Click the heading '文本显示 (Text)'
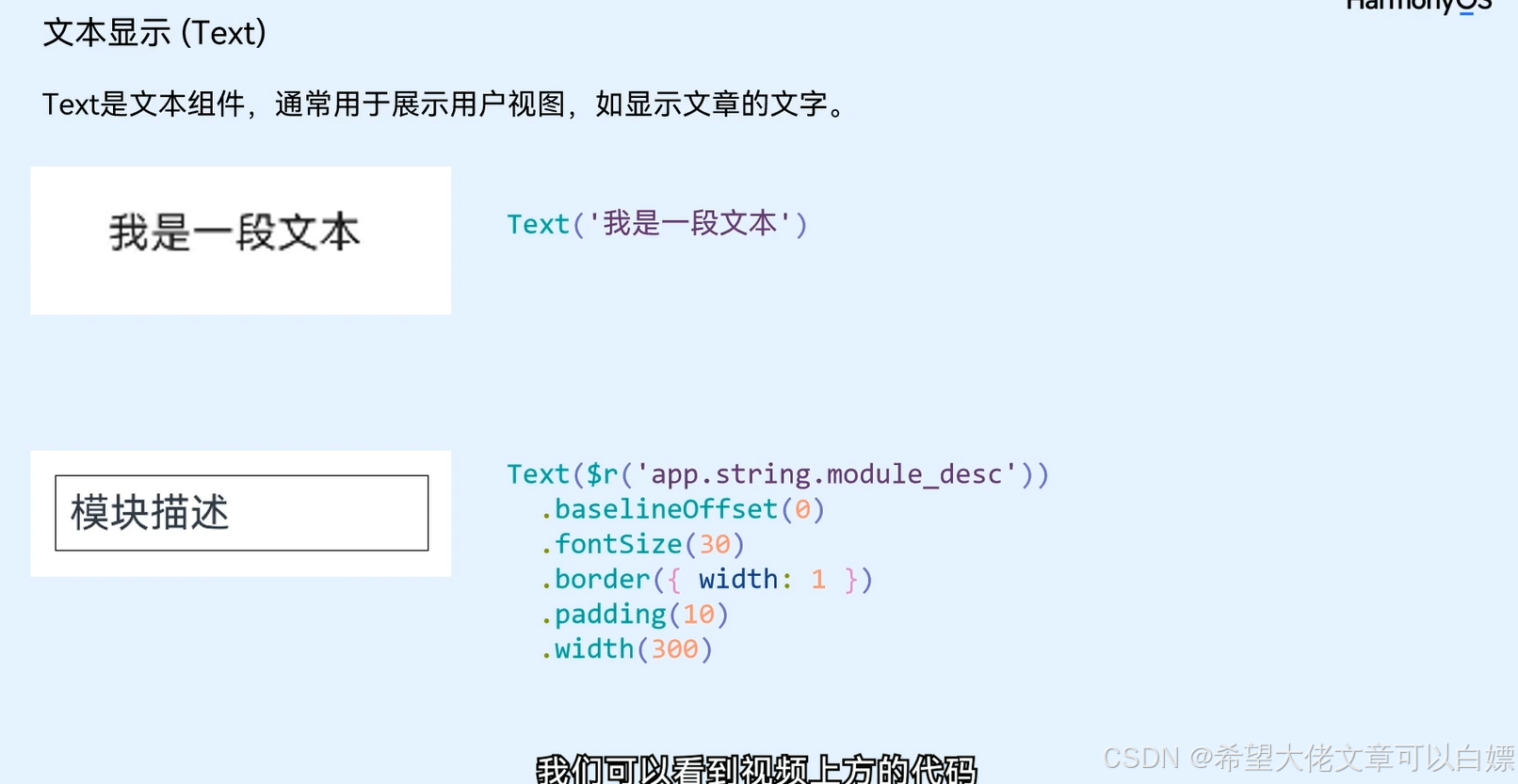This screenshot has height=784, width=1518. [154, 33]
